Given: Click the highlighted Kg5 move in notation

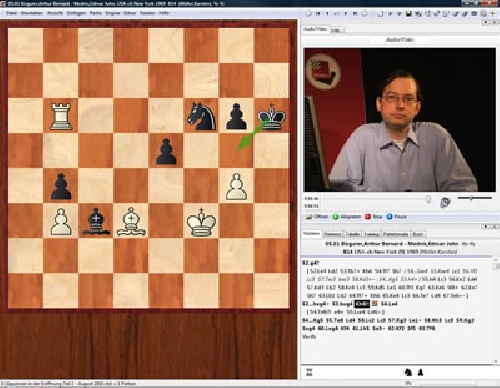Looking at the screenshot, I should pos(362,304).
